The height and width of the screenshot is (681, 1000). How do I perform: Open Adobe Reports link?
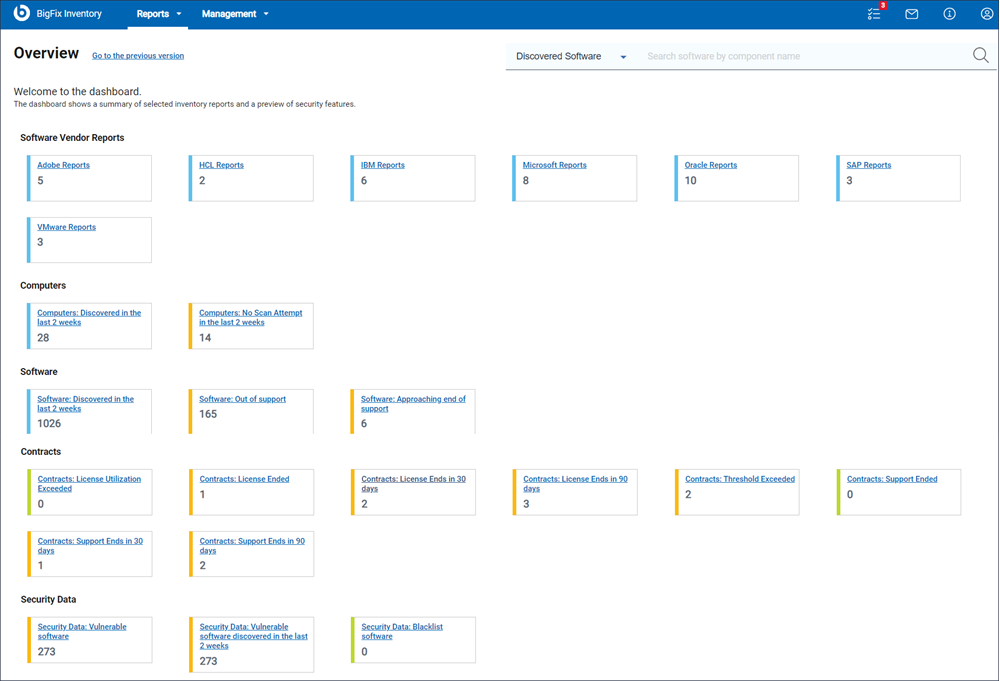tap(63, 165)
